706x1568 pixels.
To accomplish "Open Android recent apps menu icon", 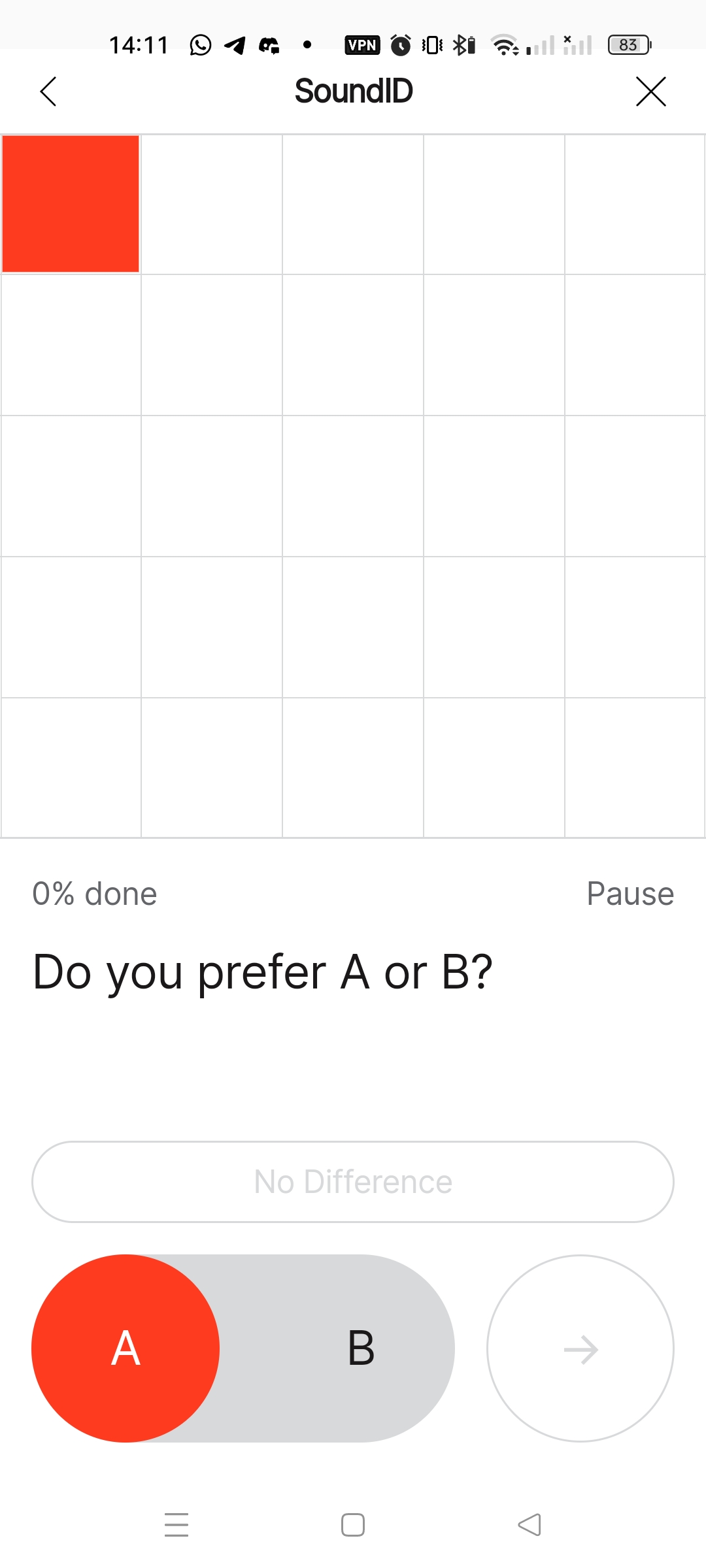I will (176, 1525).
